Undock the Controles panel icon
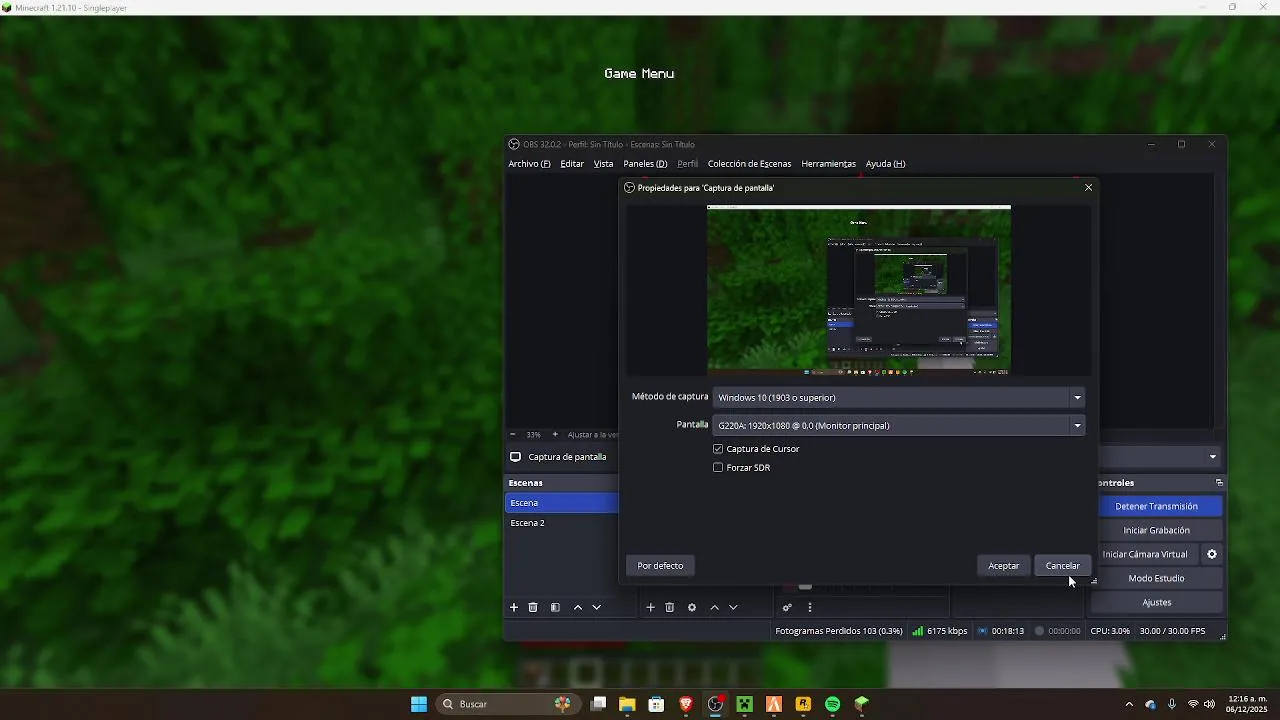The height and width of the screenshot is (720, 1280). click(x=1219, y=482)
